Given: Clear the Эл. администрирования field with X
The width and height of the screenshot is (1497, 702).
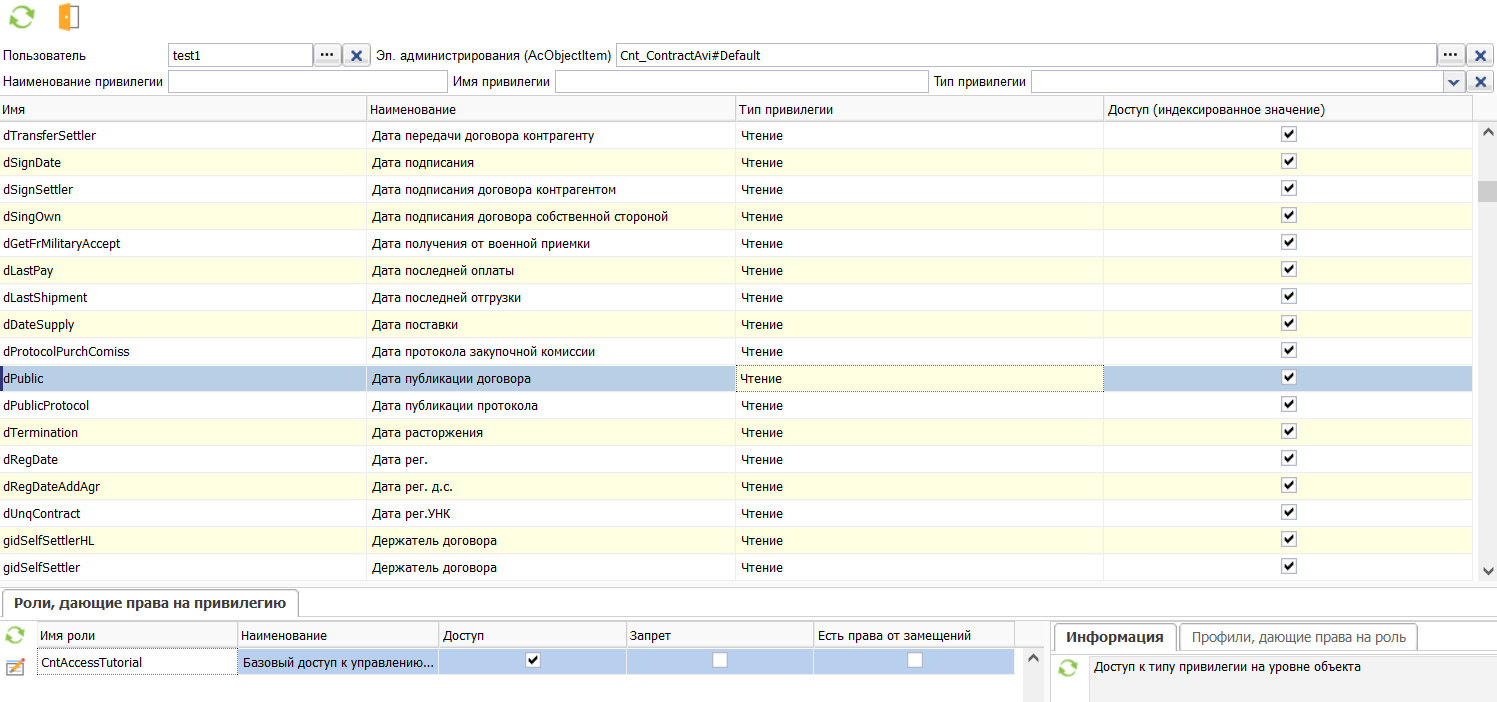Looking at the screenshot, I should 1481,56.
